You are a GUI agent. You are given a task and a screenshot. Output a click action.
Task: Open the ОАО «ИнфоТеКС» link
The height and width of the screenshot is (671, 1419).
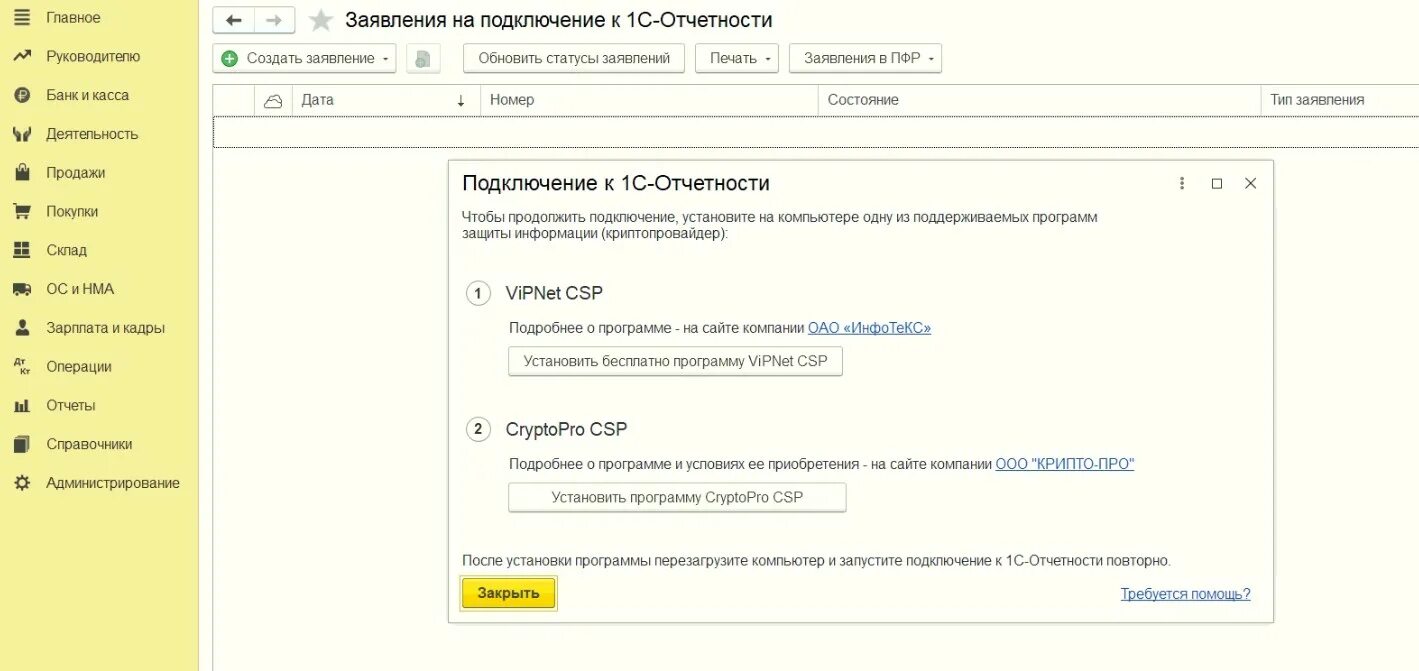pyautogui.click(x=869, y=327)
